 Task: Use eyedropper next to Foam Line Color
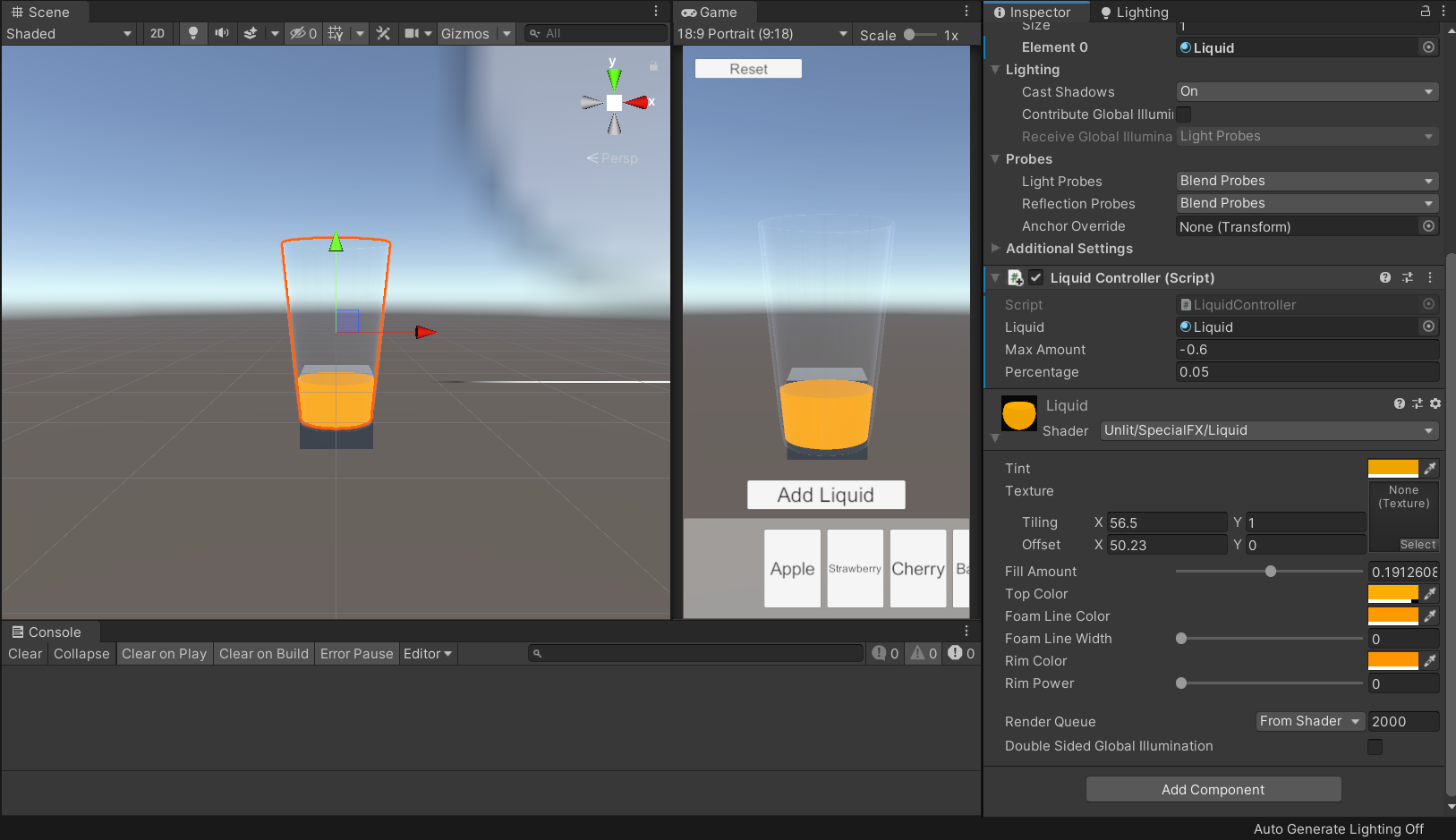pos(1430,615)
